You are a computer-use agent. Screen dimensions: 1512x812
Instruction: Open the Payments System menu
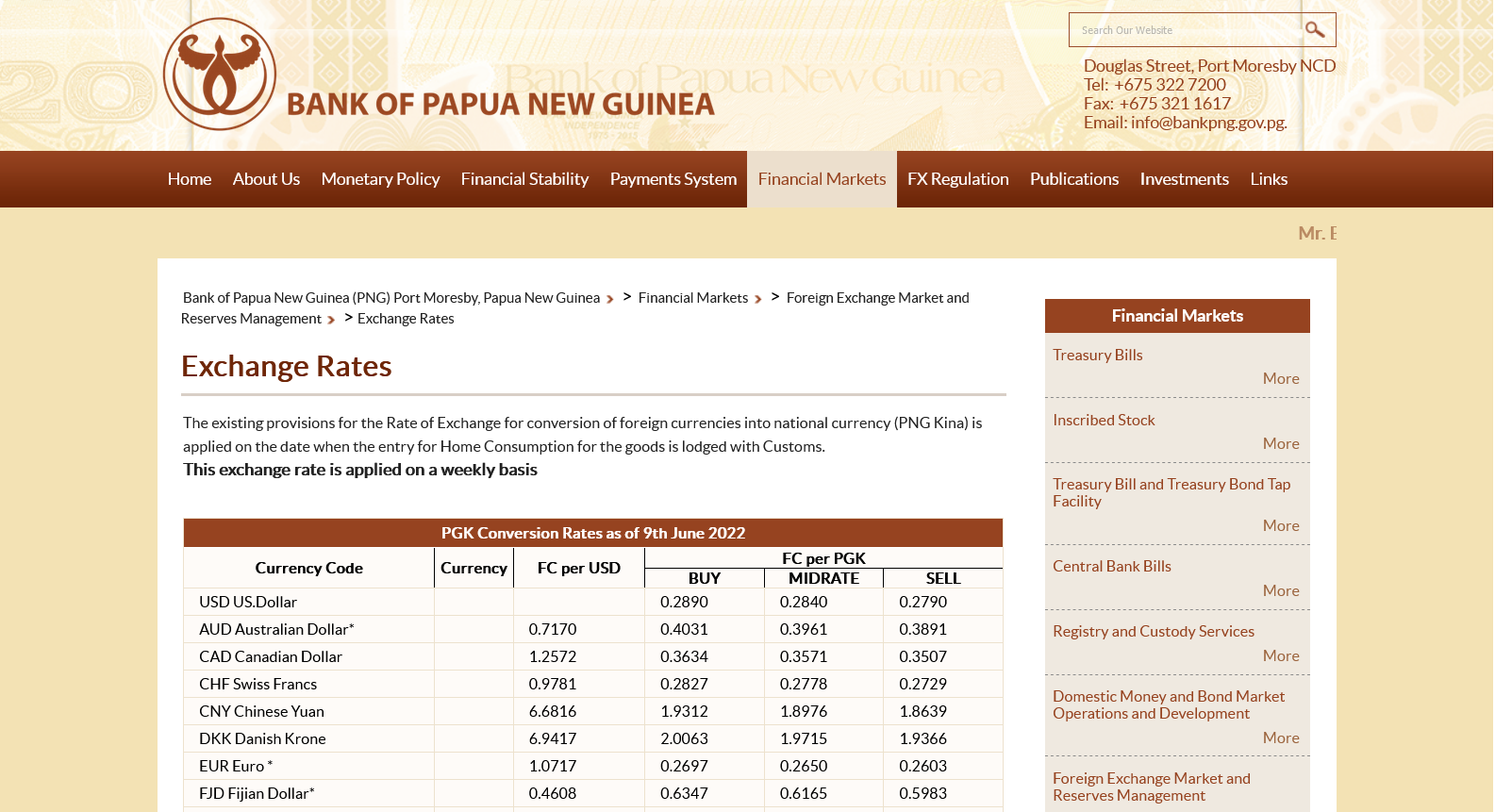click(673, 179)
